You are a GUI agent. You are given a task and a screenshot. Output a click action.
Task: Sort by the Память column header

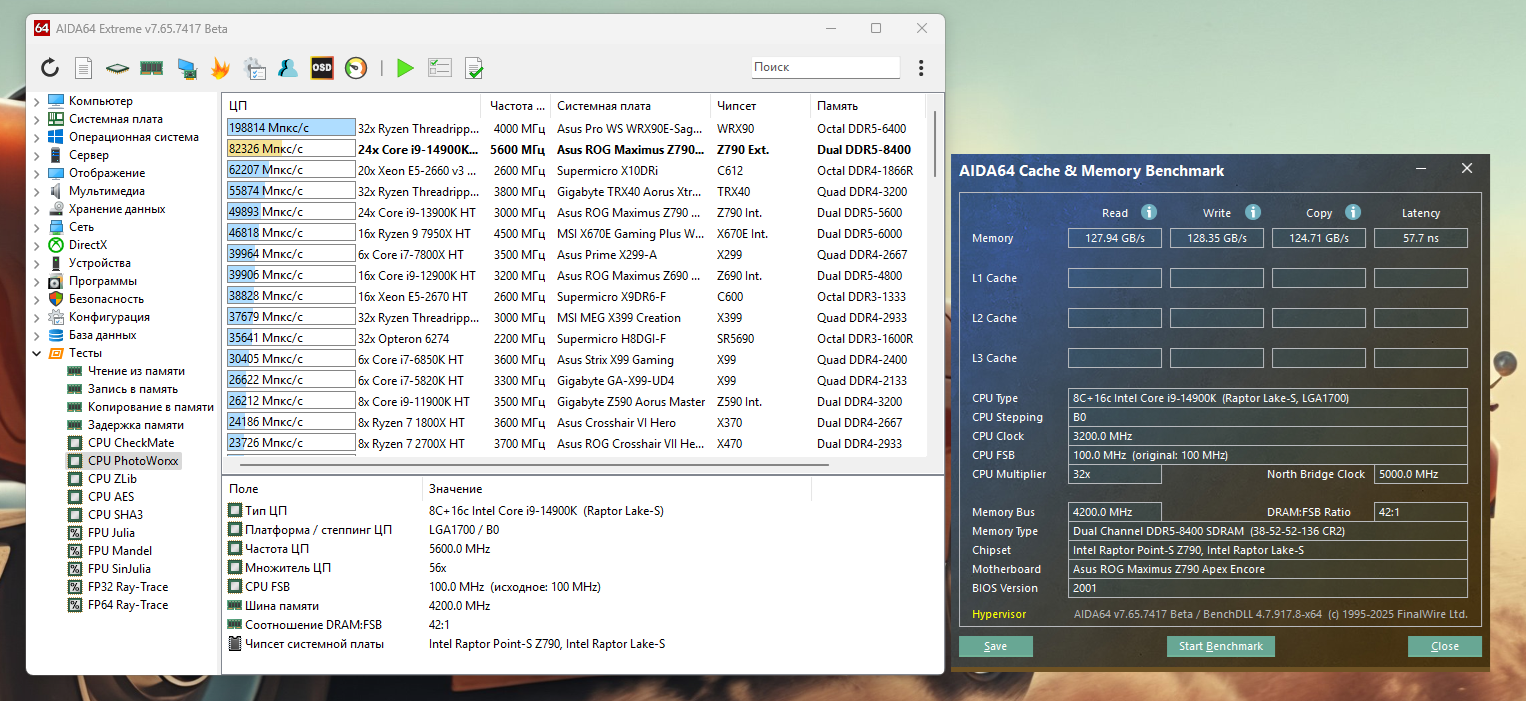(866, 106)
